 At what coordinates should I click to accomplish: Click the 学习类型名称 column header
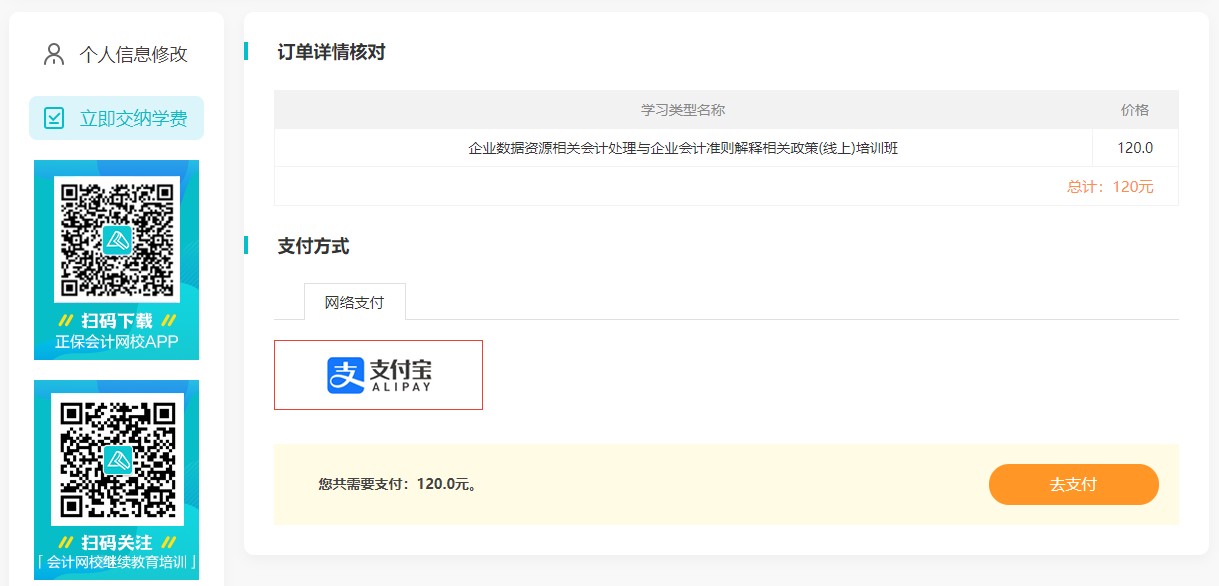pos(683,110)
